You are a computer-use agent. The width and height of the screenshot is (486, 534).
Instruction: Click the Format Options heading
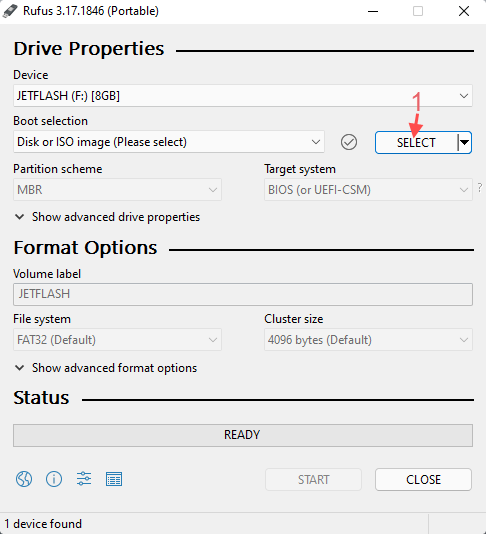click(85, 248)
